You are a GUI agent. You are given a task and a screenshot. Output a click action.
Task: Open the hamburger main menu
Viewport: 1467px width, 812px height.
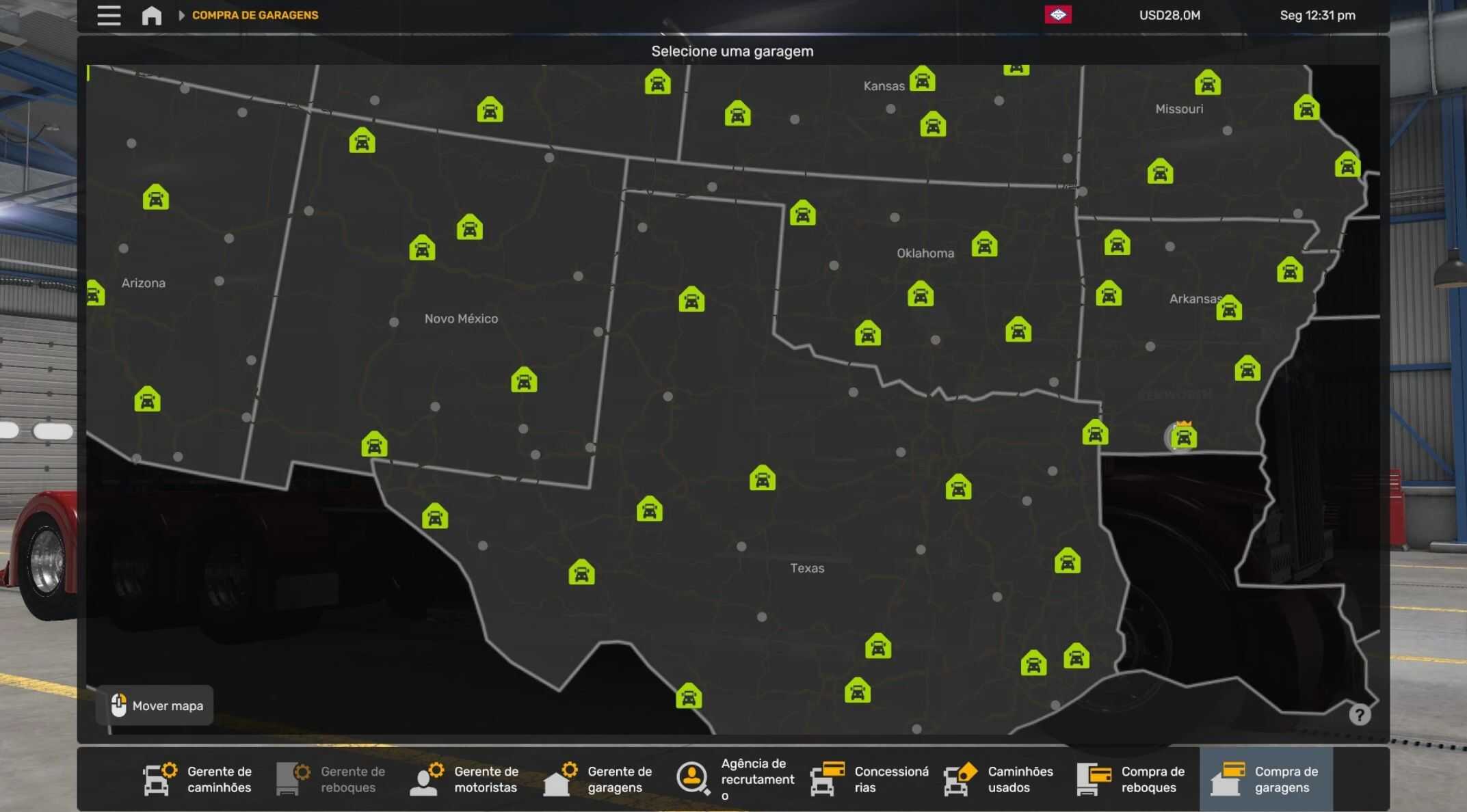[109, 15]
